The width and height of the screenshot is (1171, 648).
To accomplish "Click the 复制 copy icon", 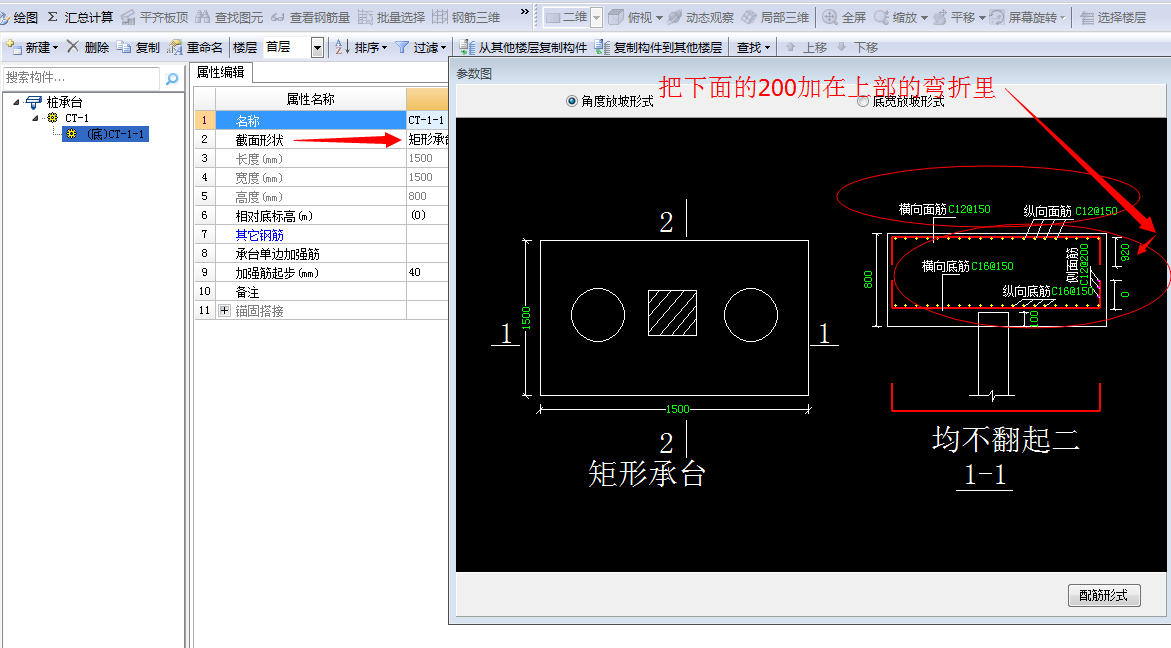I will click(x=124, y=47).
